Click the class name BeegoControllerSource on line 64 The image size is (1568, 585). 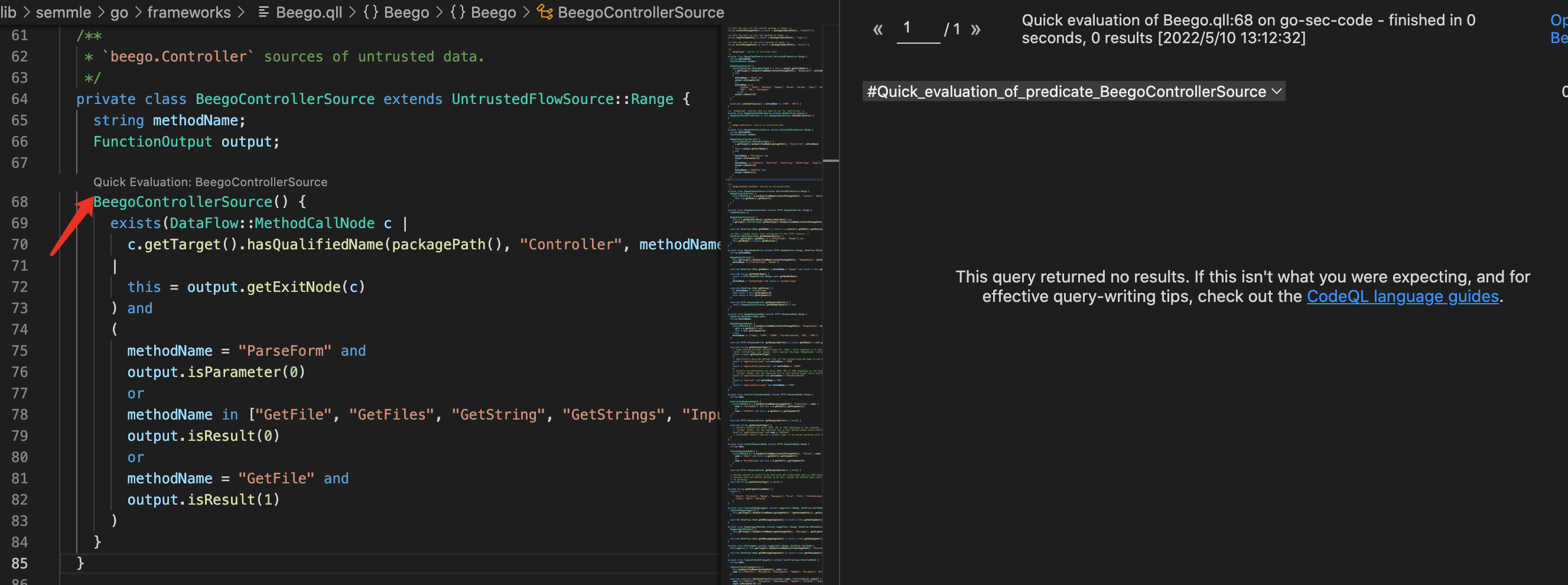point(285,99)
